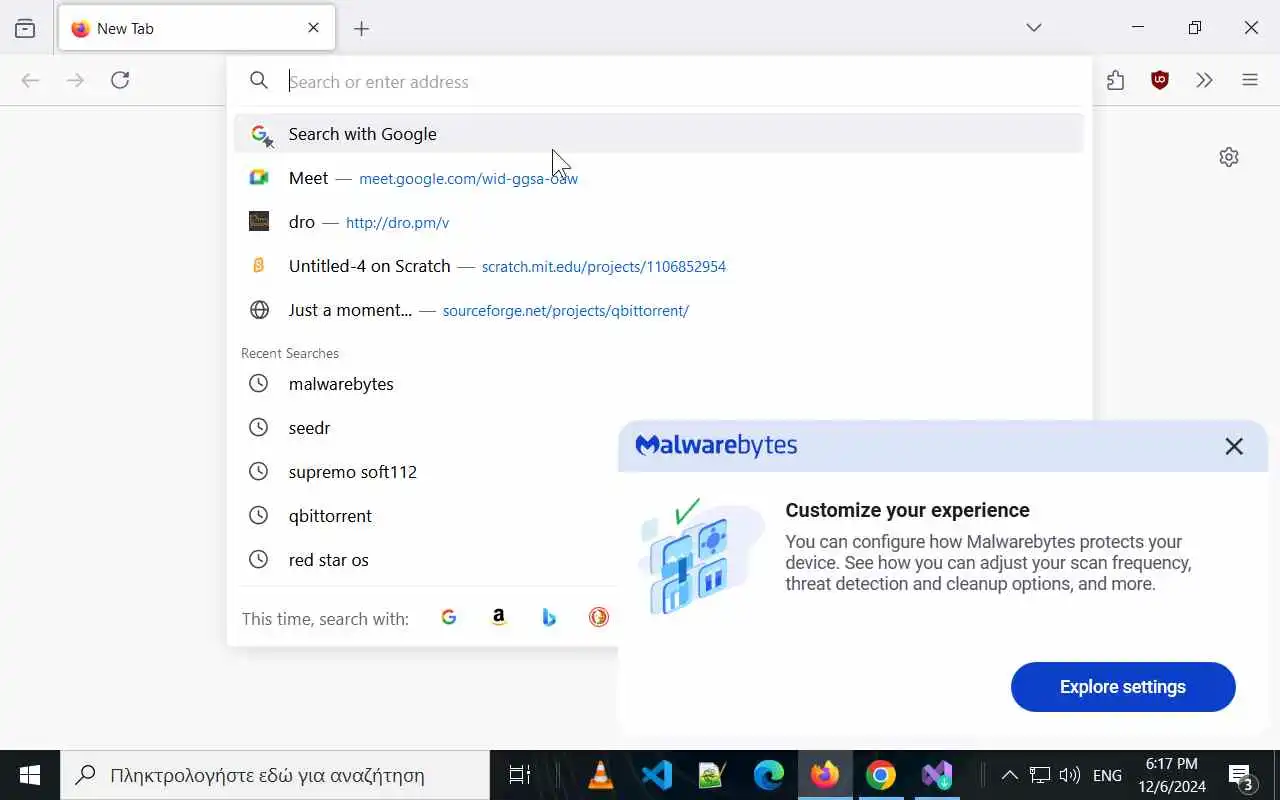Screen dimensions: 1280x800
Task: Choose Search with Google suggestion
Action: click(659, 134)
